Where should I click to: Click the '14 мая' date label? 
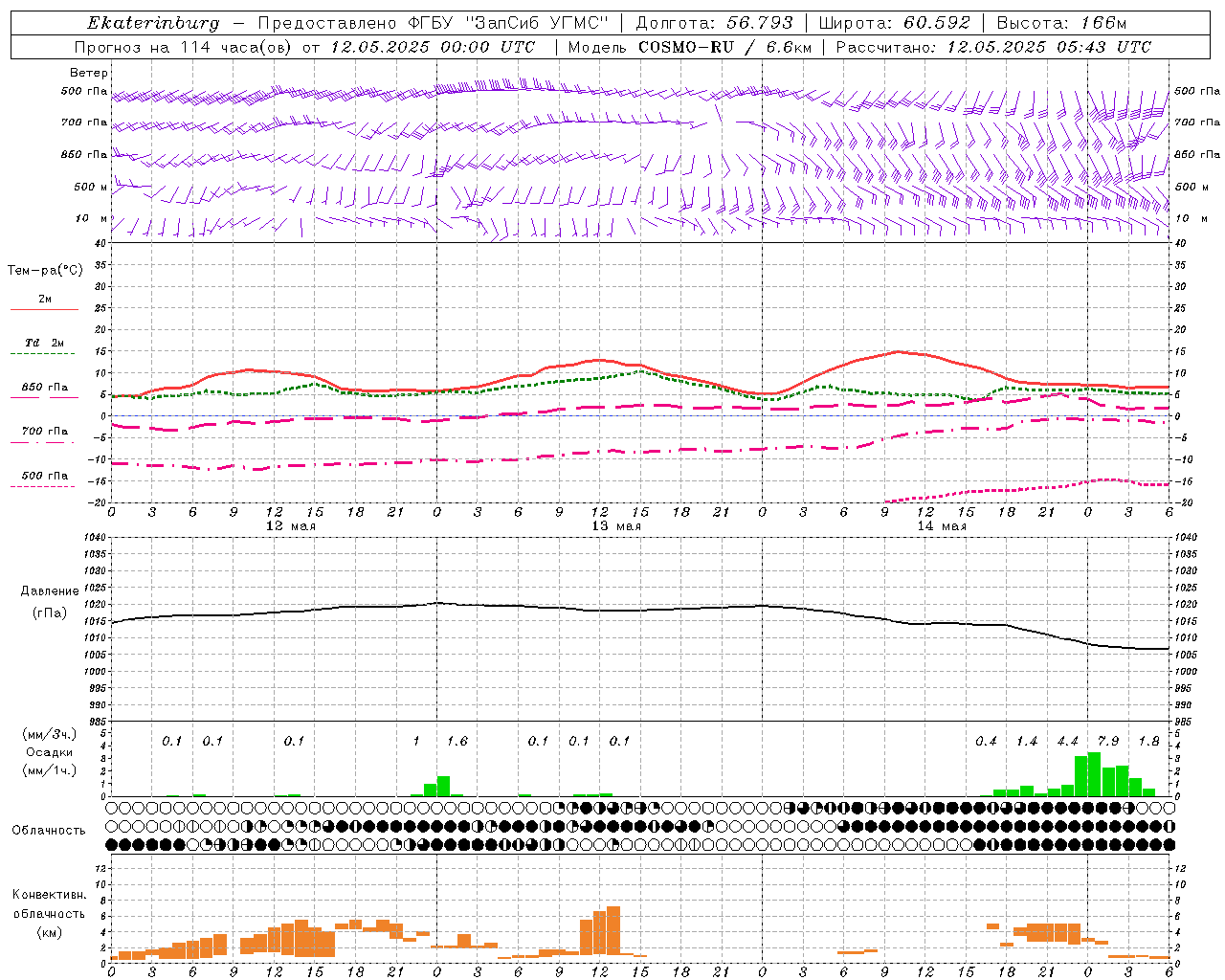tap(942, 526)
